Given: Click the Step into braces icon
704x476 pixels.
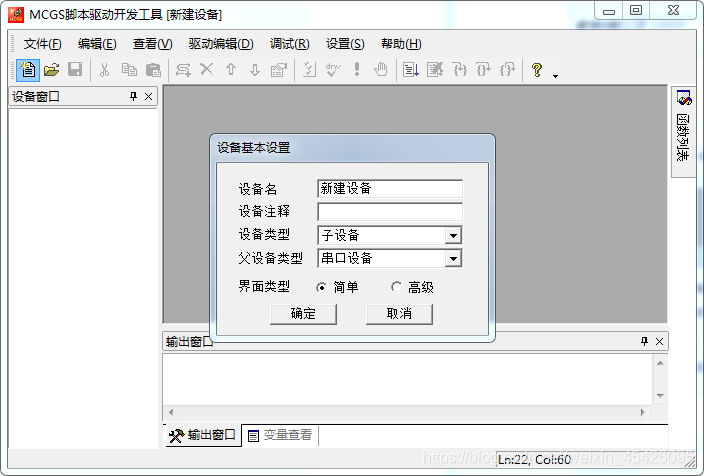Looking at the screenshot, I should pos(459,70).
